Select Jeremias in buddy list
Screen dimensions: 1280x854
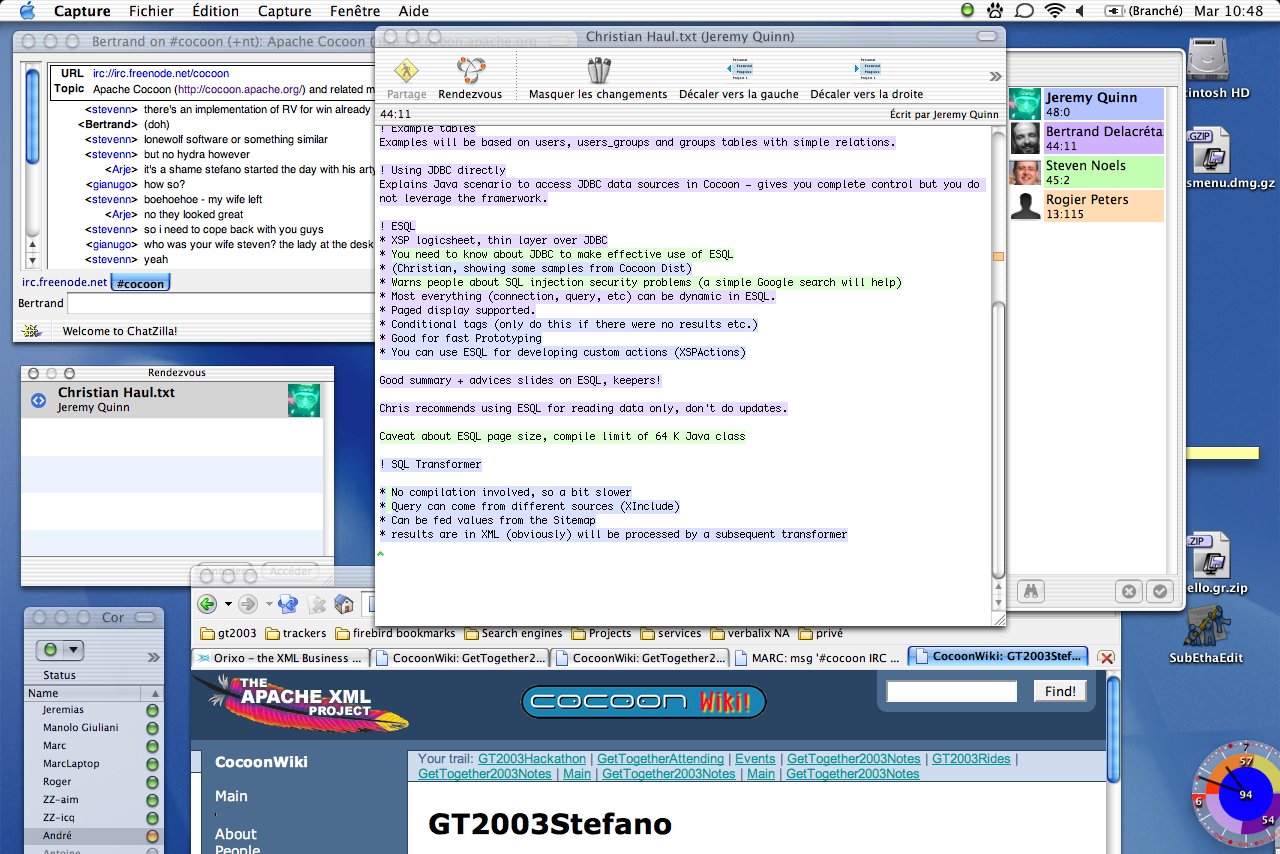click(93, 710)
